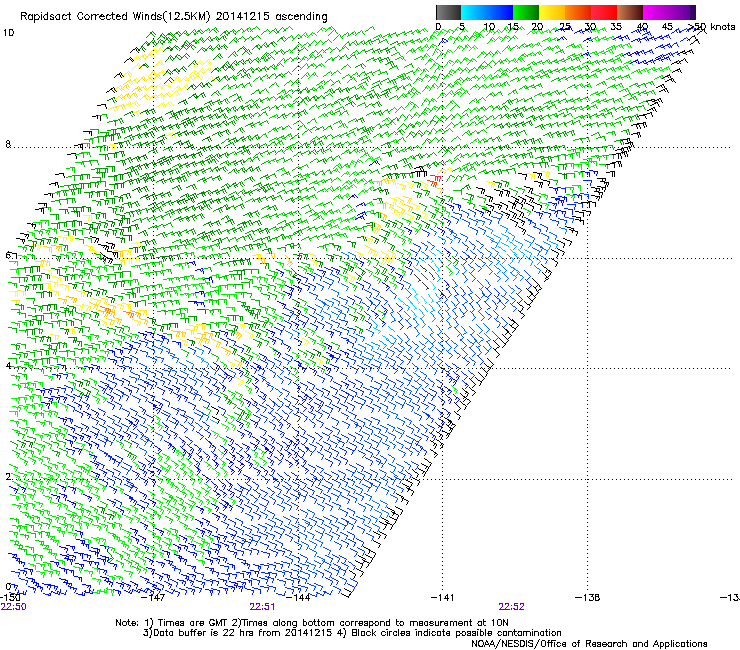Screen dimensions: 740x650
Task: Click the longitude axis label '-147'
Action: [x=153, y=597]
